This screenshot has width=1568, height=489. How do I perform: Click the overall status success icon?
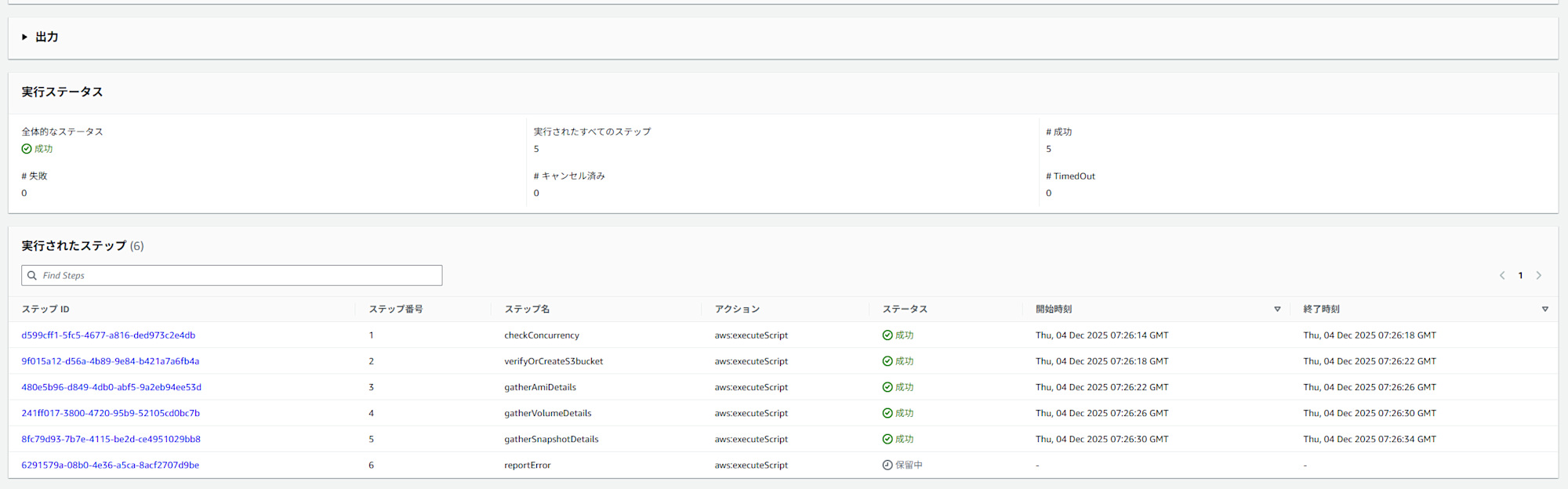coord(27,148)
